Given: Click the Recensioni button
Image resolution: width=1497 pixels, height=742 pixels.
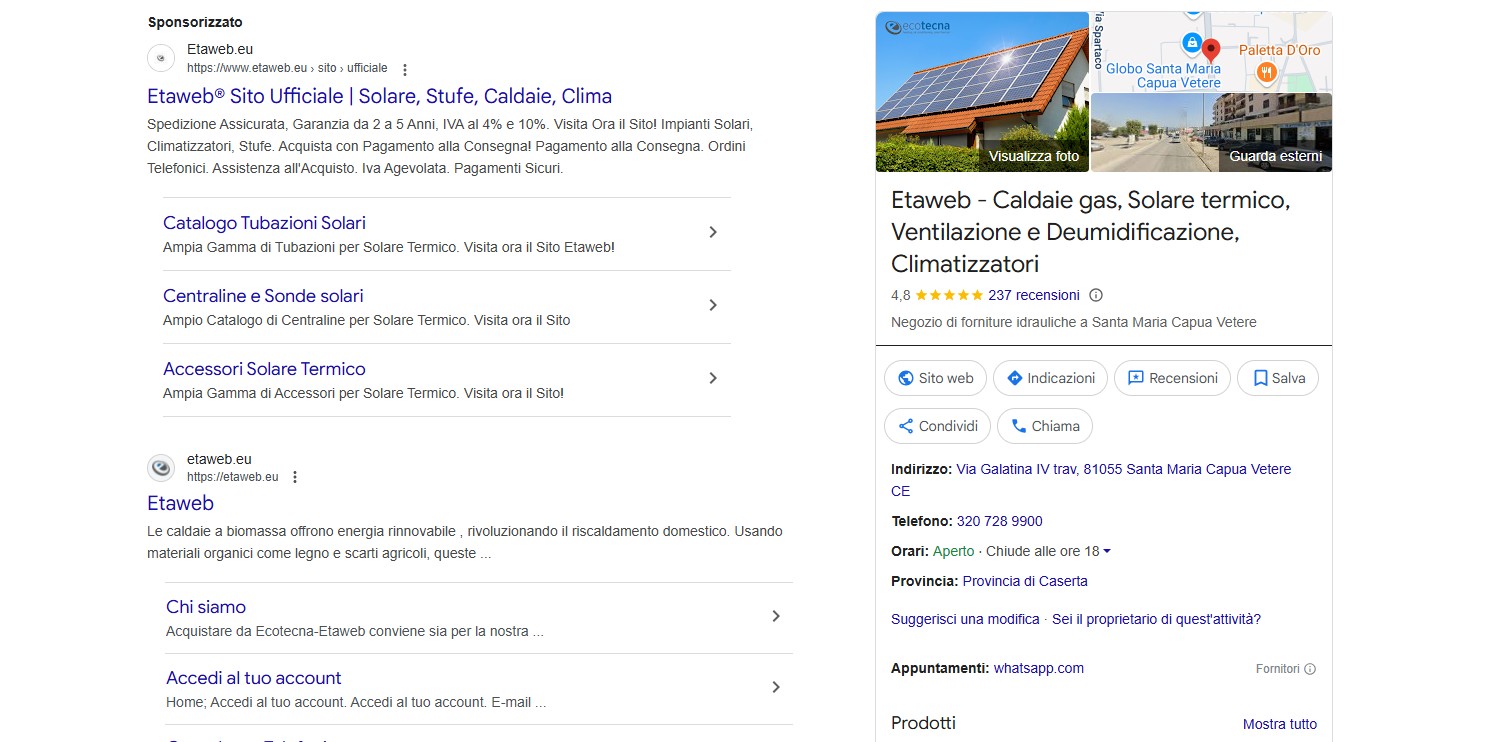Looking at the screenshot, I should click(1172, 378).
